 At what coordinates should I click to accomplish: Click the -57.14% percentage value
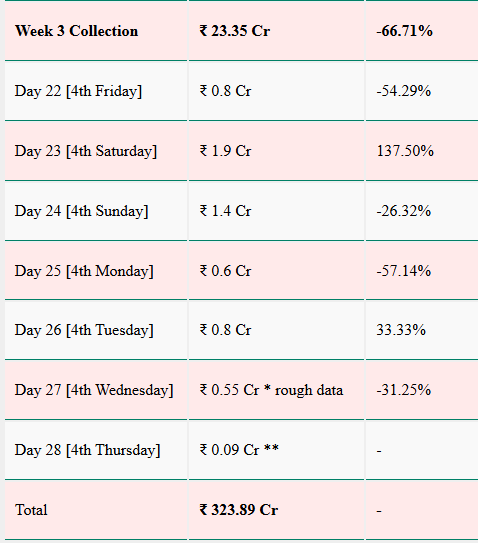(404, 271)
